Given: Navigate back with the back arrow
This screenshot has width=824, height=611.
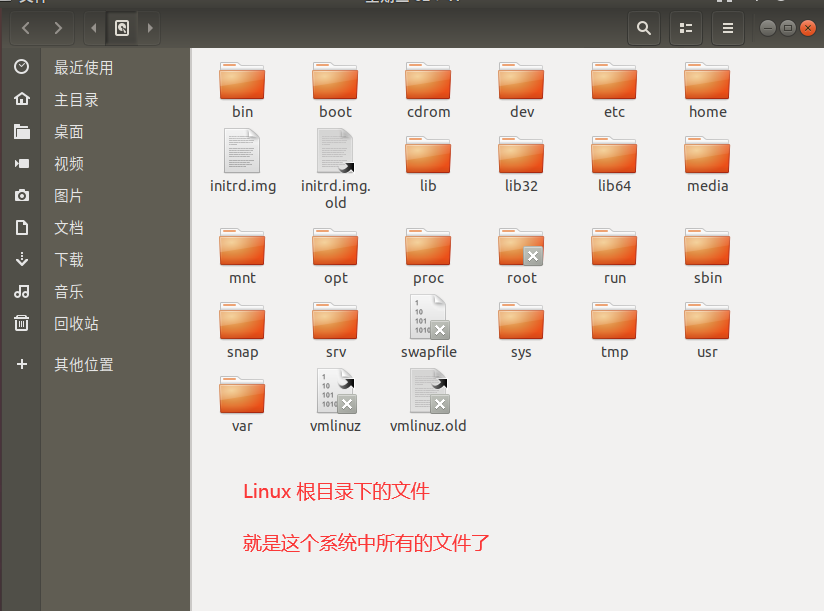Looking at the screenshot, I should coord(24,28).
